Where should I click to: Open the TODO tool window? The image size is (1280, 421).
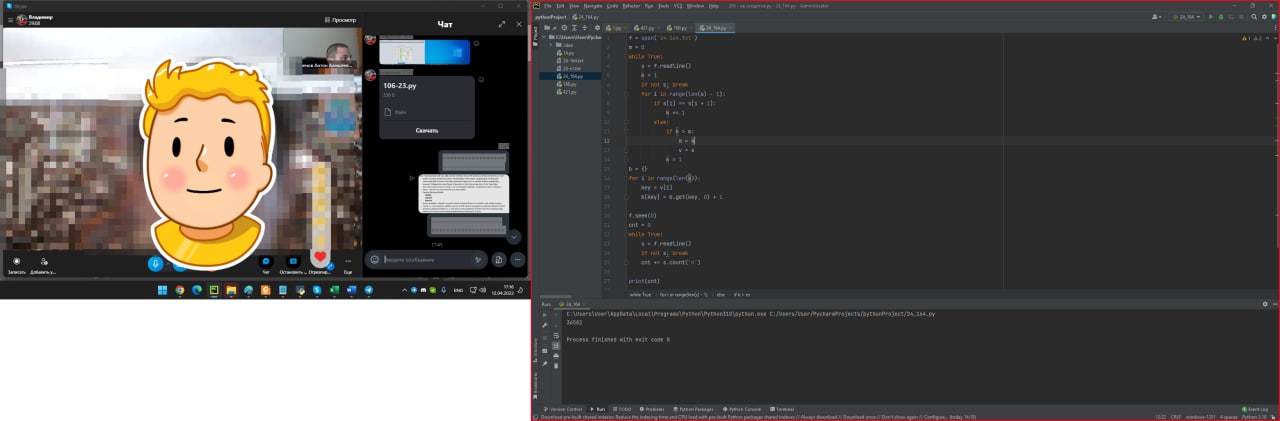click(623, 409)
